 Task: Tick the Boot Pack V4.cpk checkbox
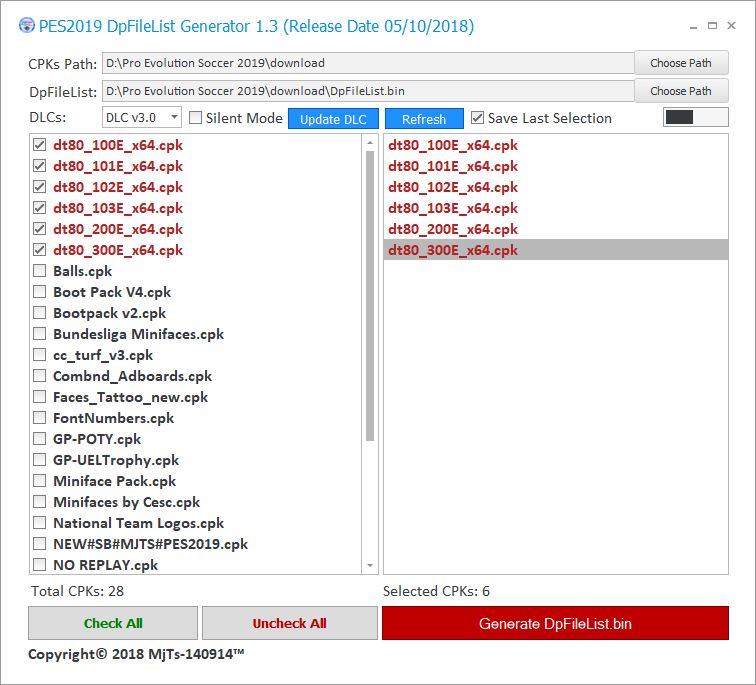pos(40,292)
